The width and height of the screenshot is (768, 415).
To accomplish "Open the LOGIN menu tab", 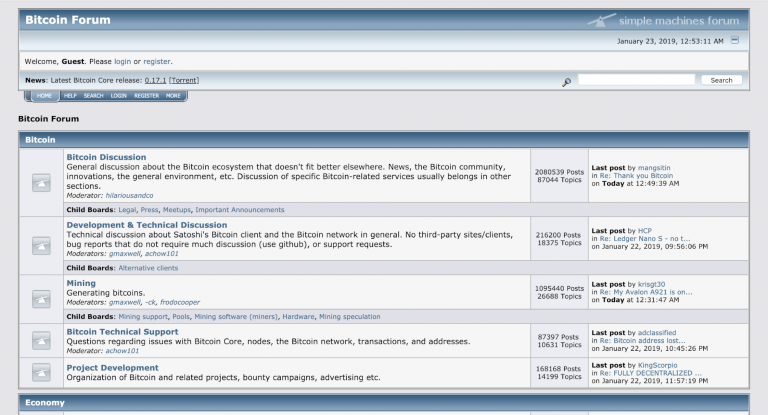I will (119, 96).
